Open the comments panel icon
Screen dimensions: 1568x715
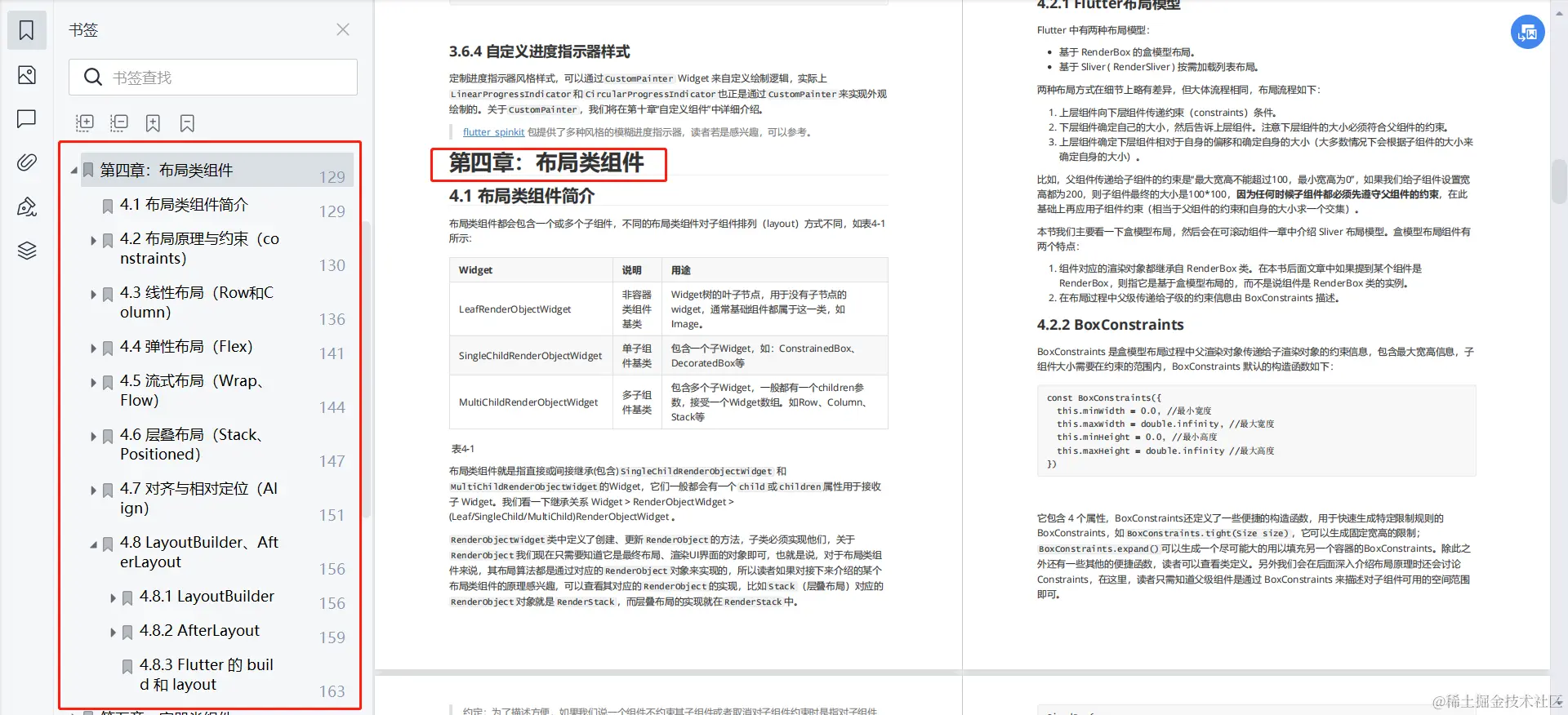27,119
